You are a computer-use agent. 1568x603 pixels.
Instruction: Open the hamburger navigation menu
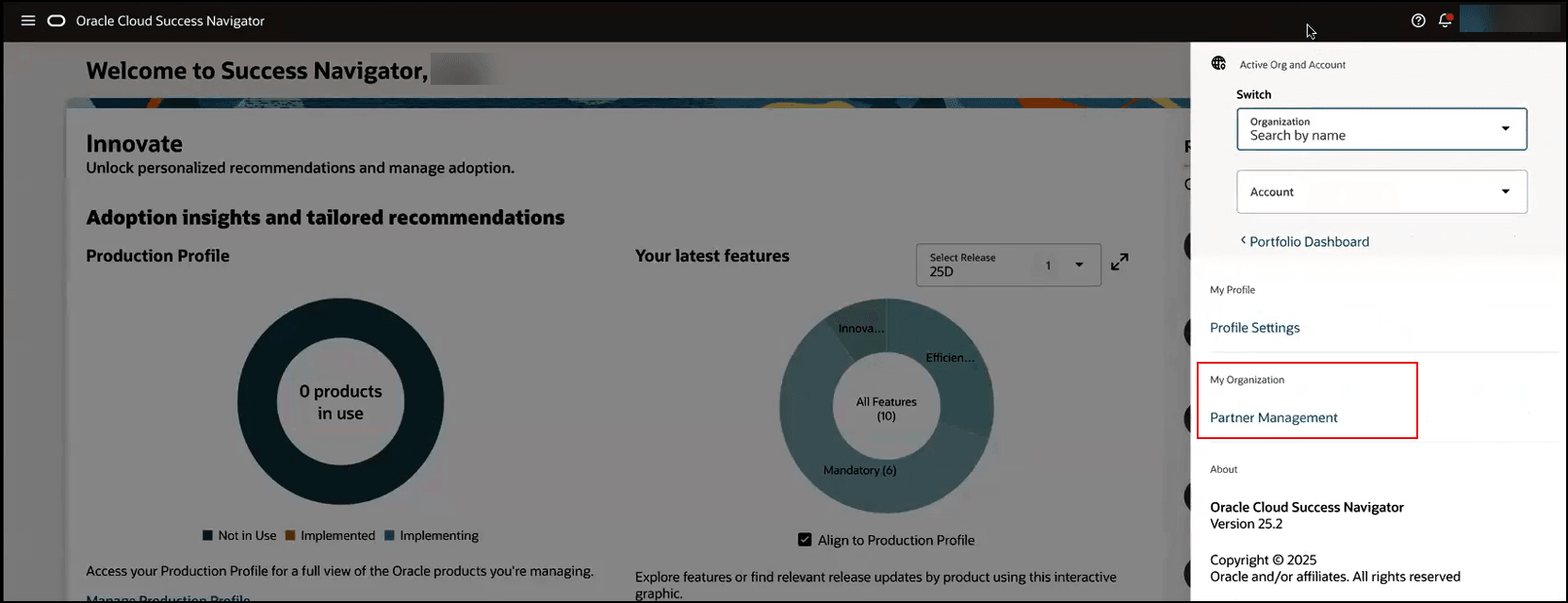28,21
